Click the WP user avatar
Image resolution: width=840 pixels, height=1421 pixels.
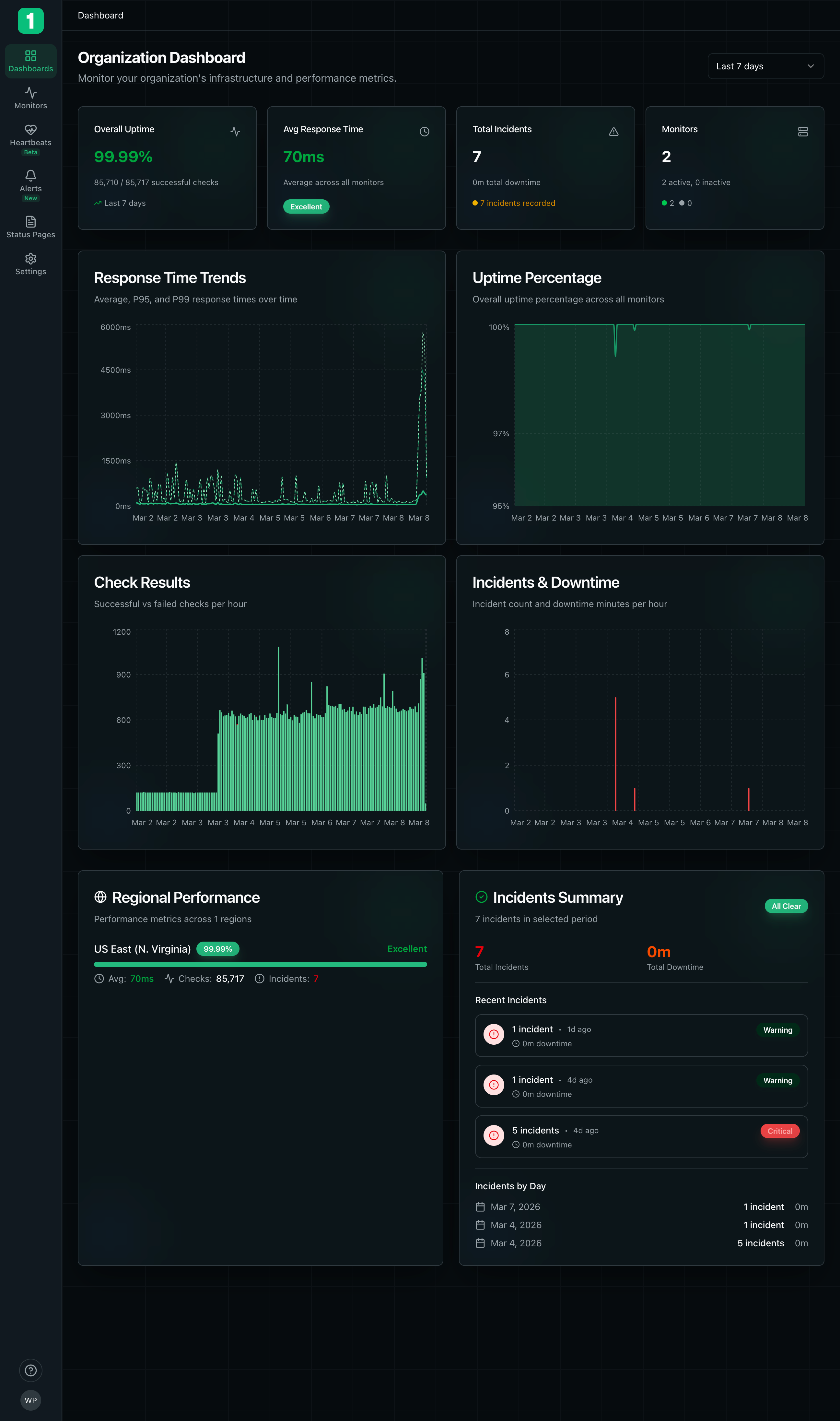coord(30,1400)
